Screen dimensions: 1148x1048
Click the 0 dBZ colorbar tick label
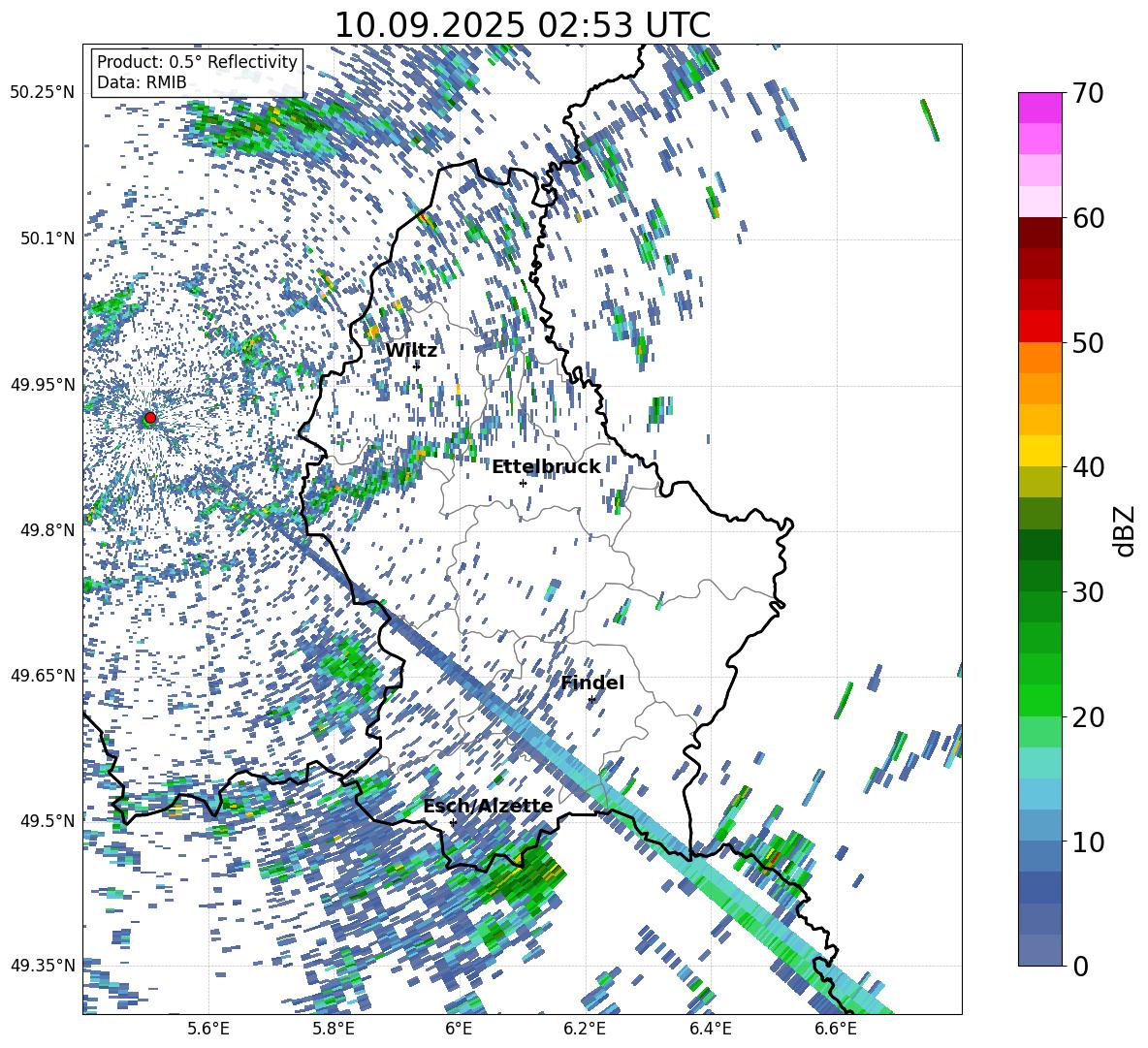pyautogui.click(x=1080, y=966)
